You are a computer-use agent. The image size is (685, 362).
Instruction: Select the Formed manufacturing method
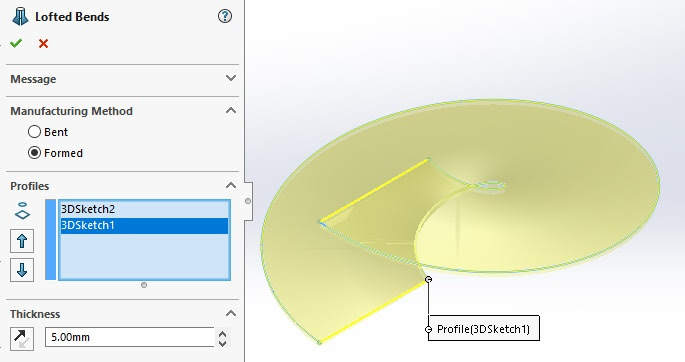tap(35, 152)
